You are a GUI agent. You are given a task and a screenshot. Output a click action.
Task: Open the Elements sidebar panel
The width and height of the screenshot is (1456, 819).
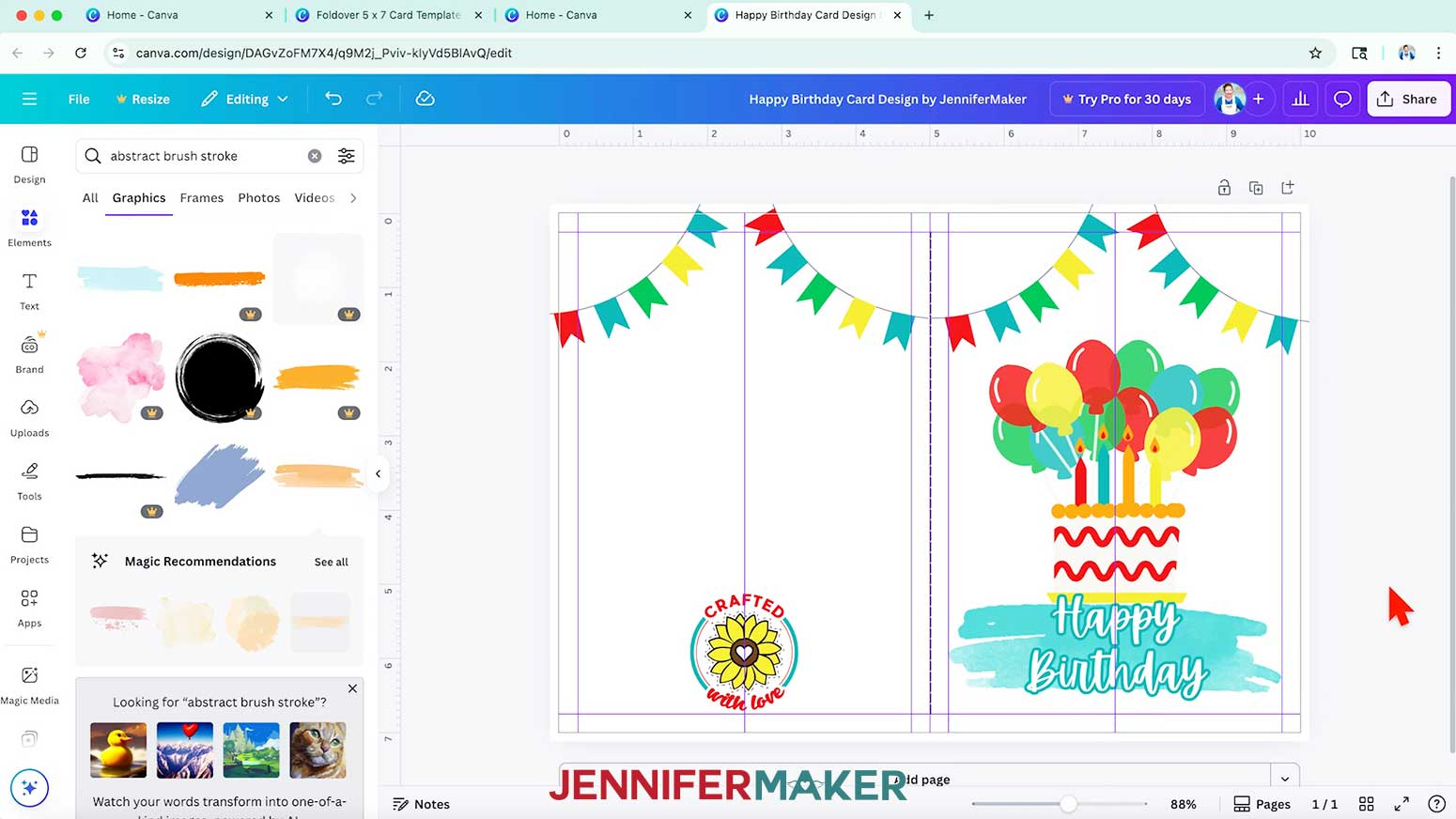coord(29,227)
